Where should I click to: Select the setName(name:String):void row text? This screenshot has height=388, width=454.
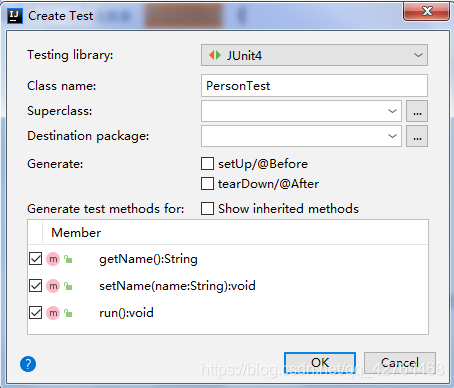pos(177,286)
